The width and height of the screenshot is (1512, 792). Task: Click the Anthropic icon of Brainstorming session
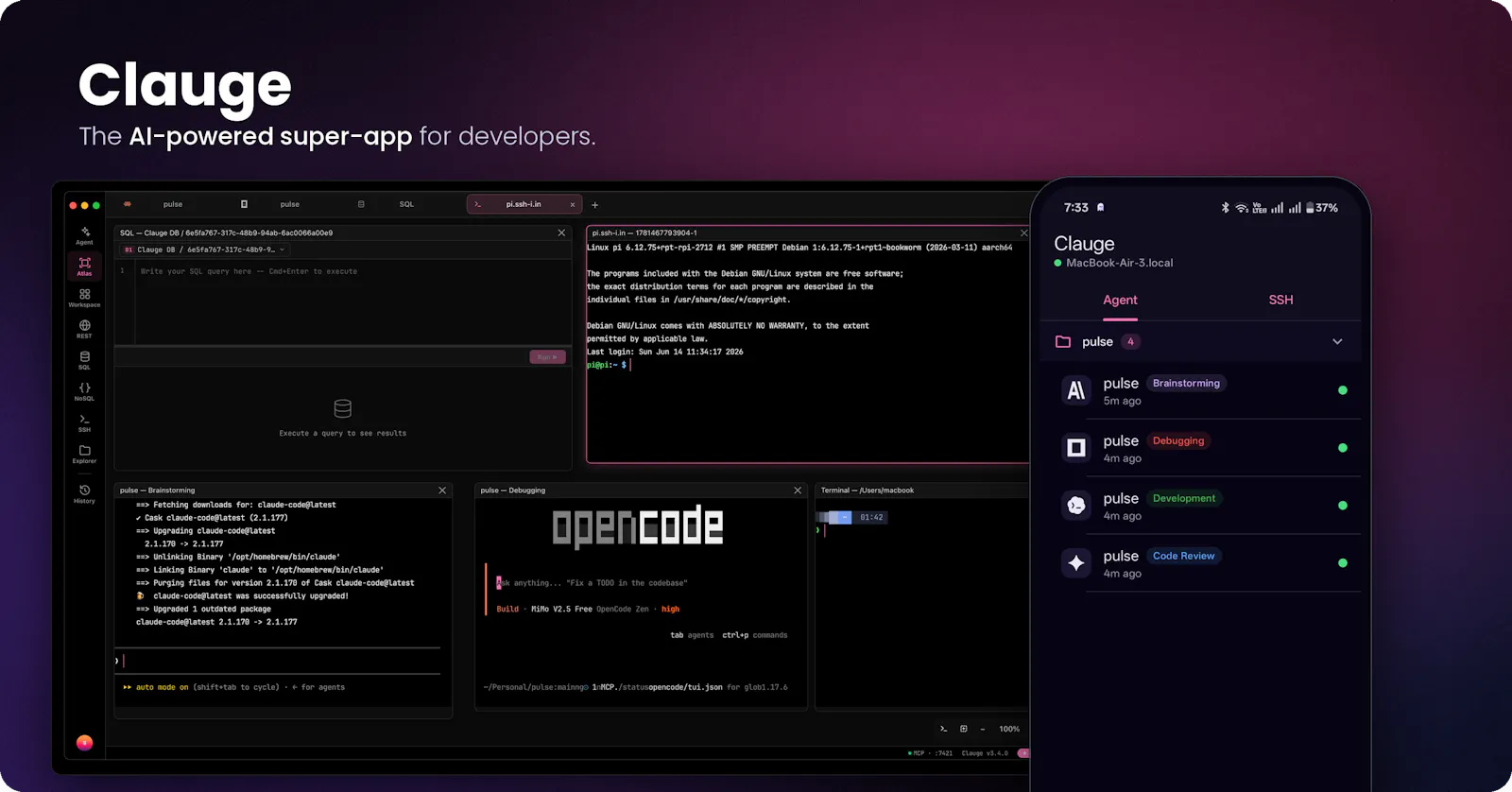tap(1076, 390)
